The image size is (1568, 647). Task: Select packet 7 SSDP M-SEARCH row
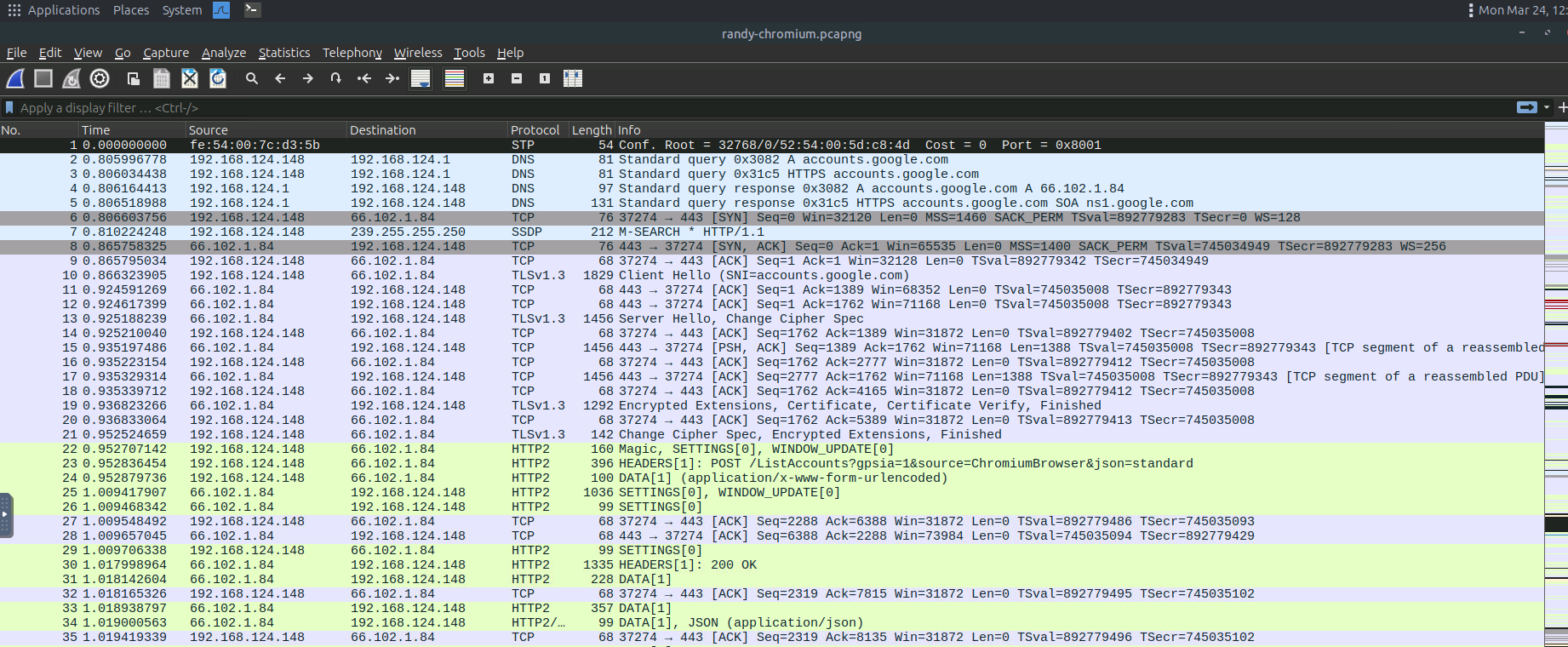coord(771,232)
